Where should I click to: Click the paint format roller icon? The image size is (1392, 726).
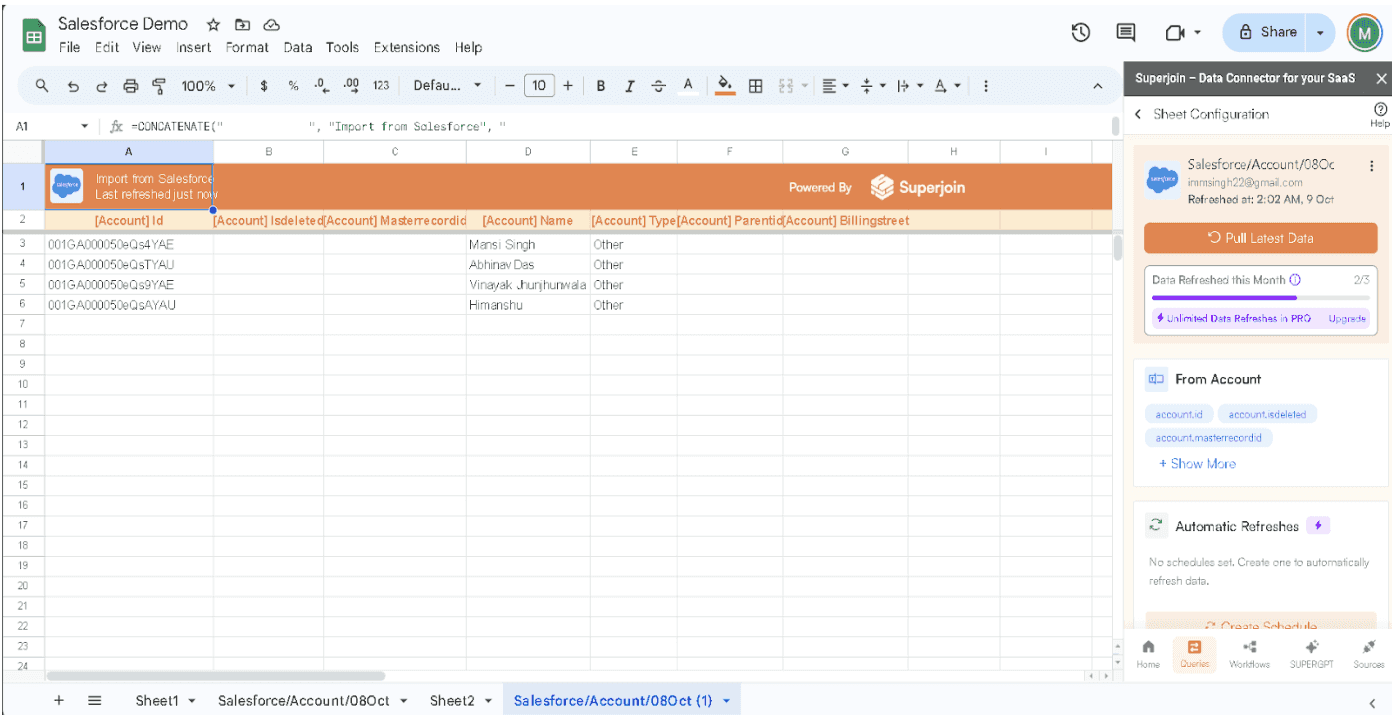coord(159,86)
